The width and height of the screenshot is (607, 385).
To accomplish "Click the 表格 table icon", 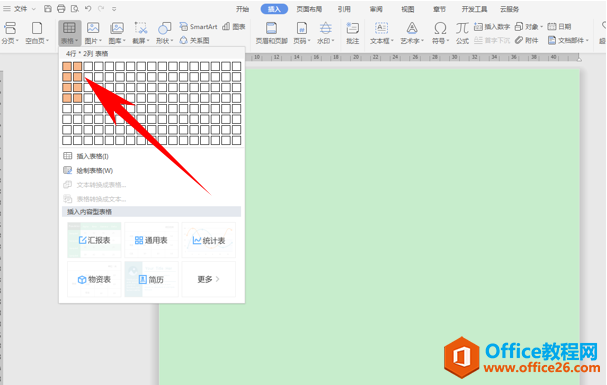I will point(69,28).
